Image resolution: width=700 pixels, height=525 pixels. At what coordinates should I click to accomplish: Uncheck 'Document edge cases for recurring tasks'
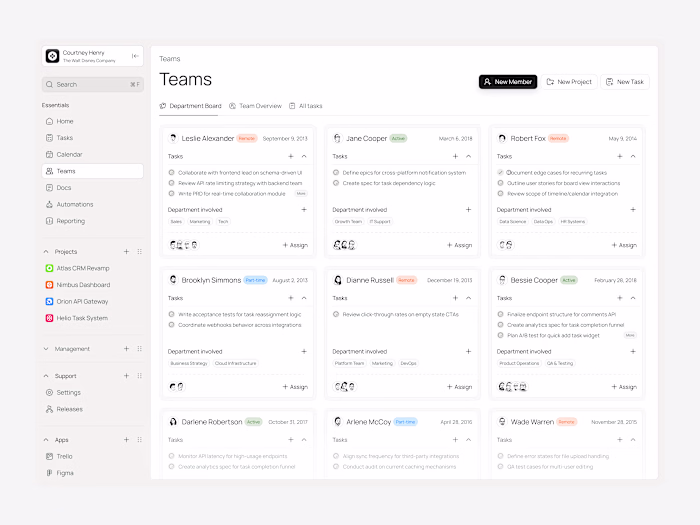(x=500, y=172)
